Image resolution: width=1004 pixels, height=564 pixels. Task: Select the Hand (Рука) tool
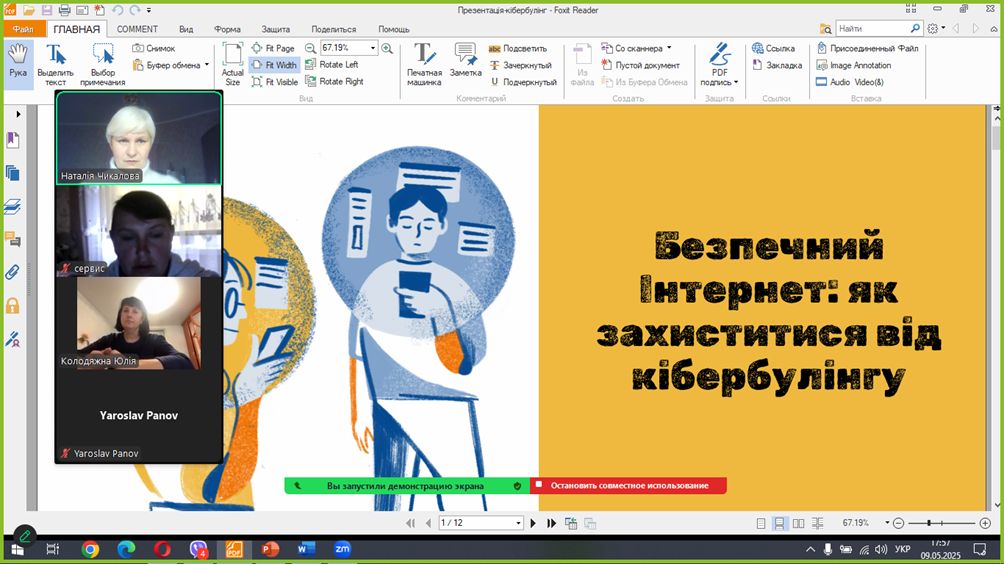18,62
